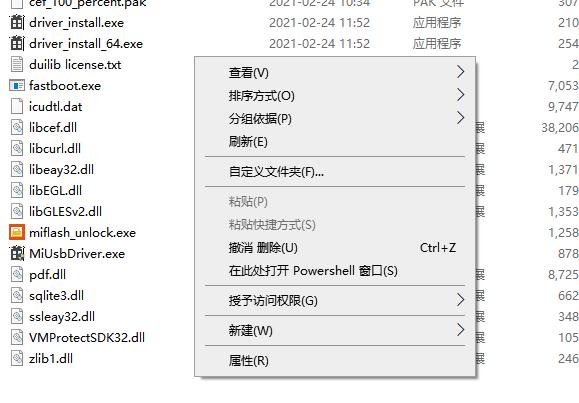Click the duilib license.txt document icon
579x403 pixels.
(x=17, y=65)
